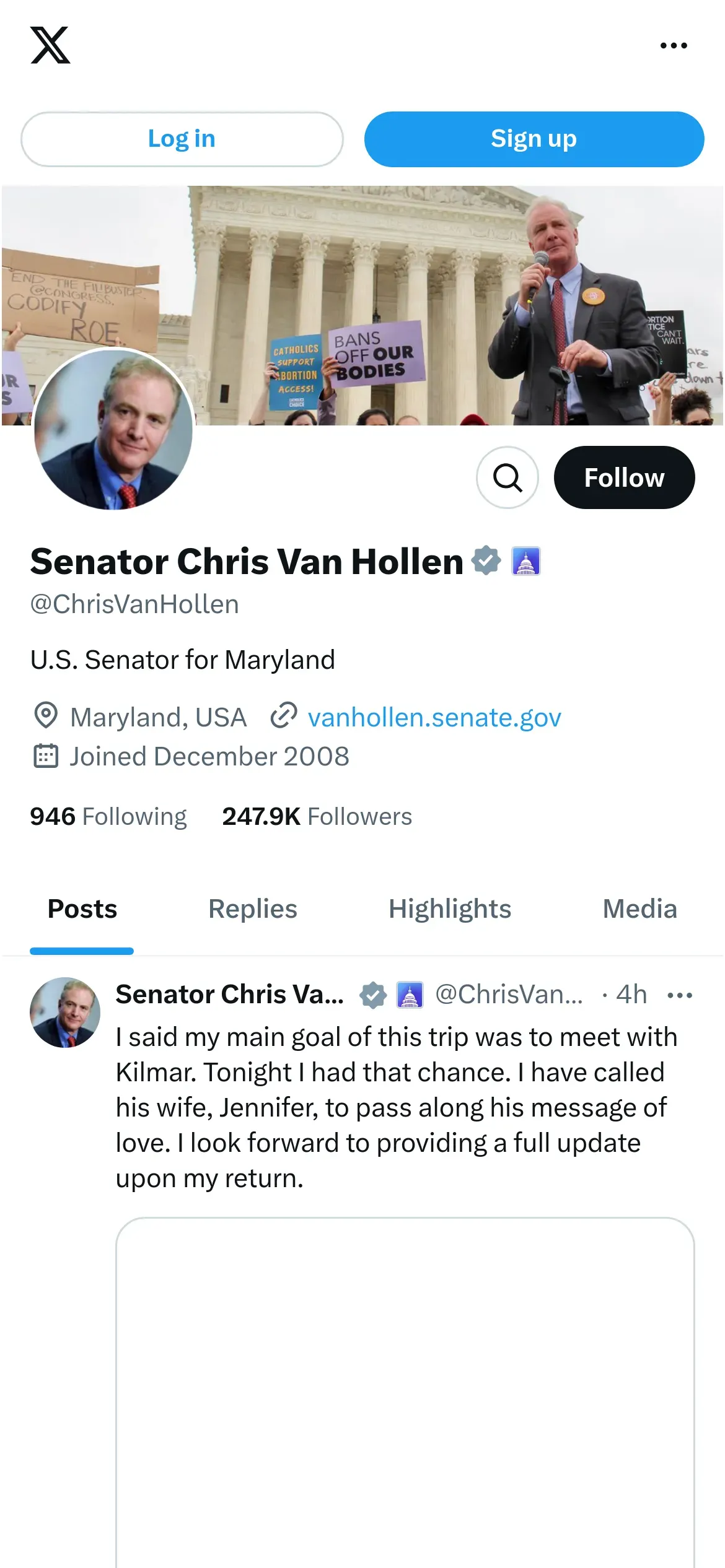The height and width of the screenshot is (1568, 725).
Task: View the 946 Following list
Action: click(108, 816)
